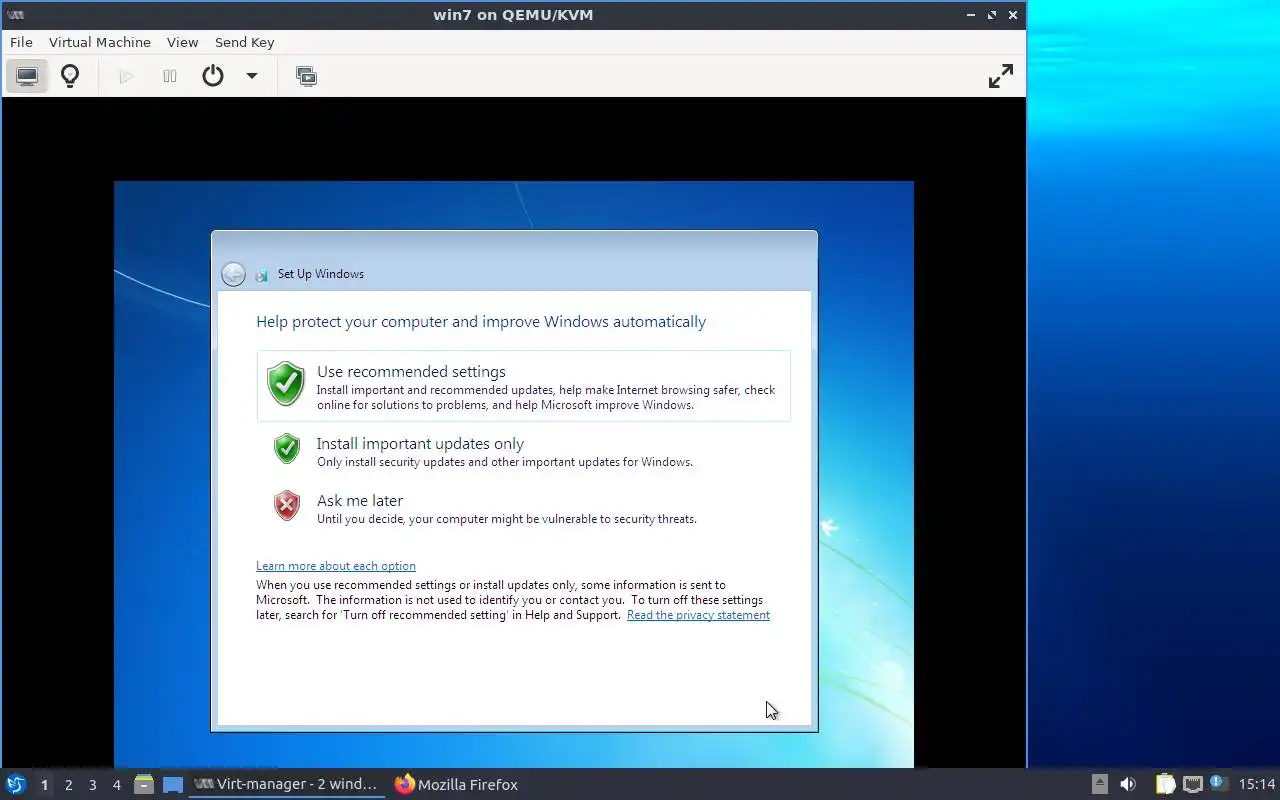Switch to fullscreen view icon

pyautogui.click(x=1001, y=76)
